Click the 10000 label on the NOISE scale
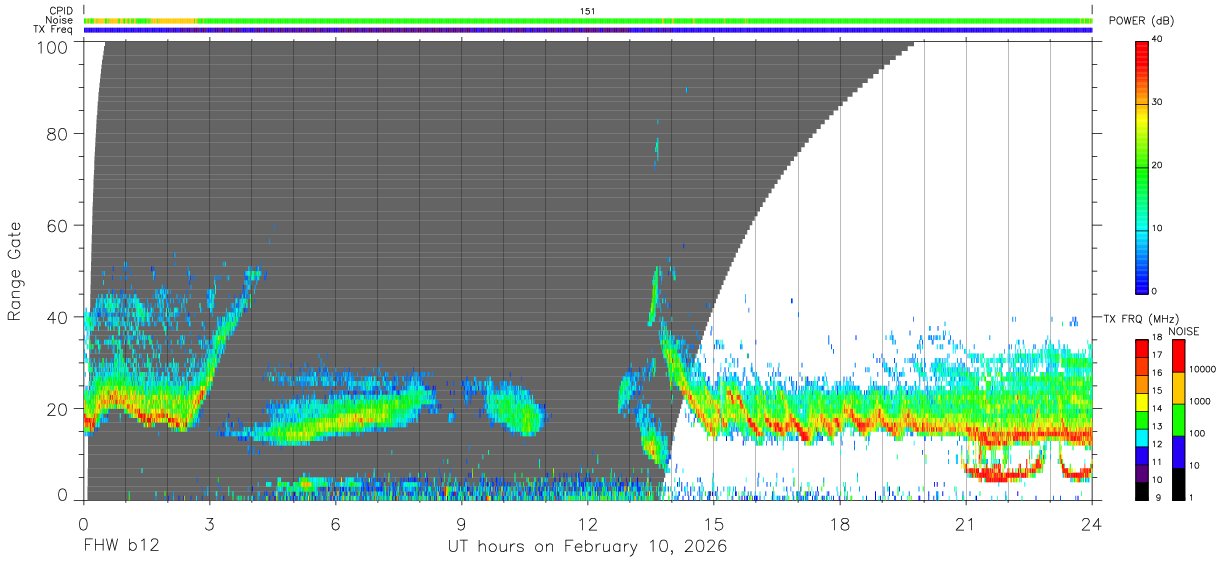The width and height of the screenshot is (1228, 567). pos(1201,369)
